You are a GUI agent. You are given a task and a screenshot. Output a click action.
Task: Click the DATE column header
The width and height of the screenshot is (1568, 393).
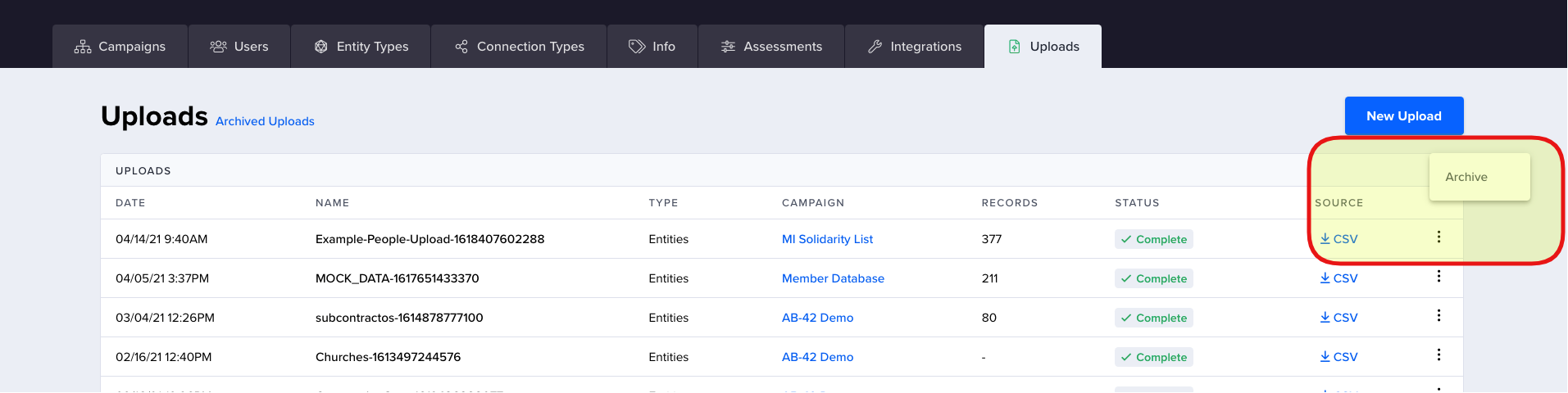click(130, 203)
